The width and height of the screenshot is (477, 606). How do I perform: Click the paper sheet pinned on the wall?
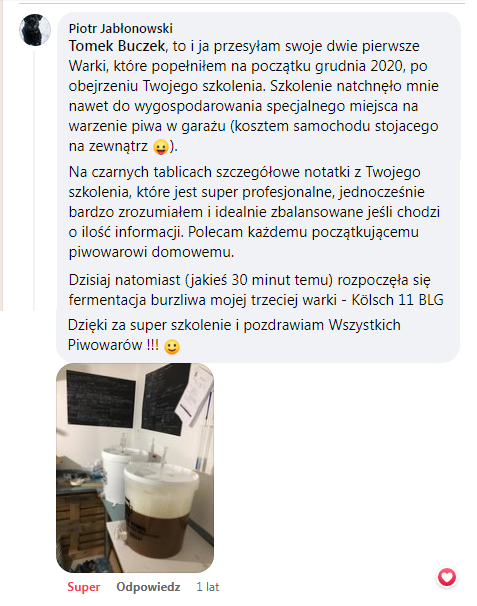[x=195, y=391]
